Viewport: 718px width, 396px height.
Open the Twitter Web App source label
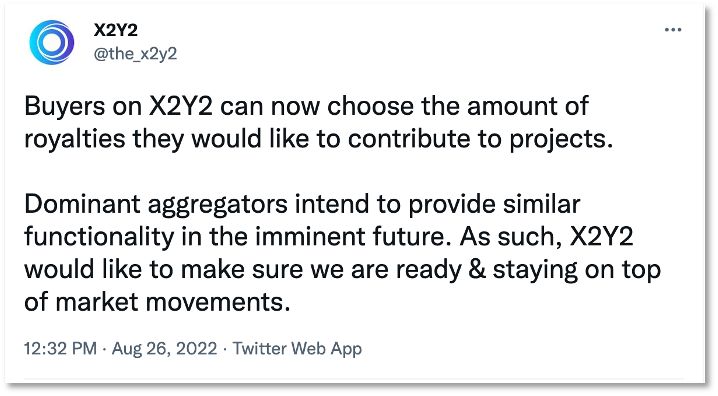pyautogui.click(x=297, y=348)
